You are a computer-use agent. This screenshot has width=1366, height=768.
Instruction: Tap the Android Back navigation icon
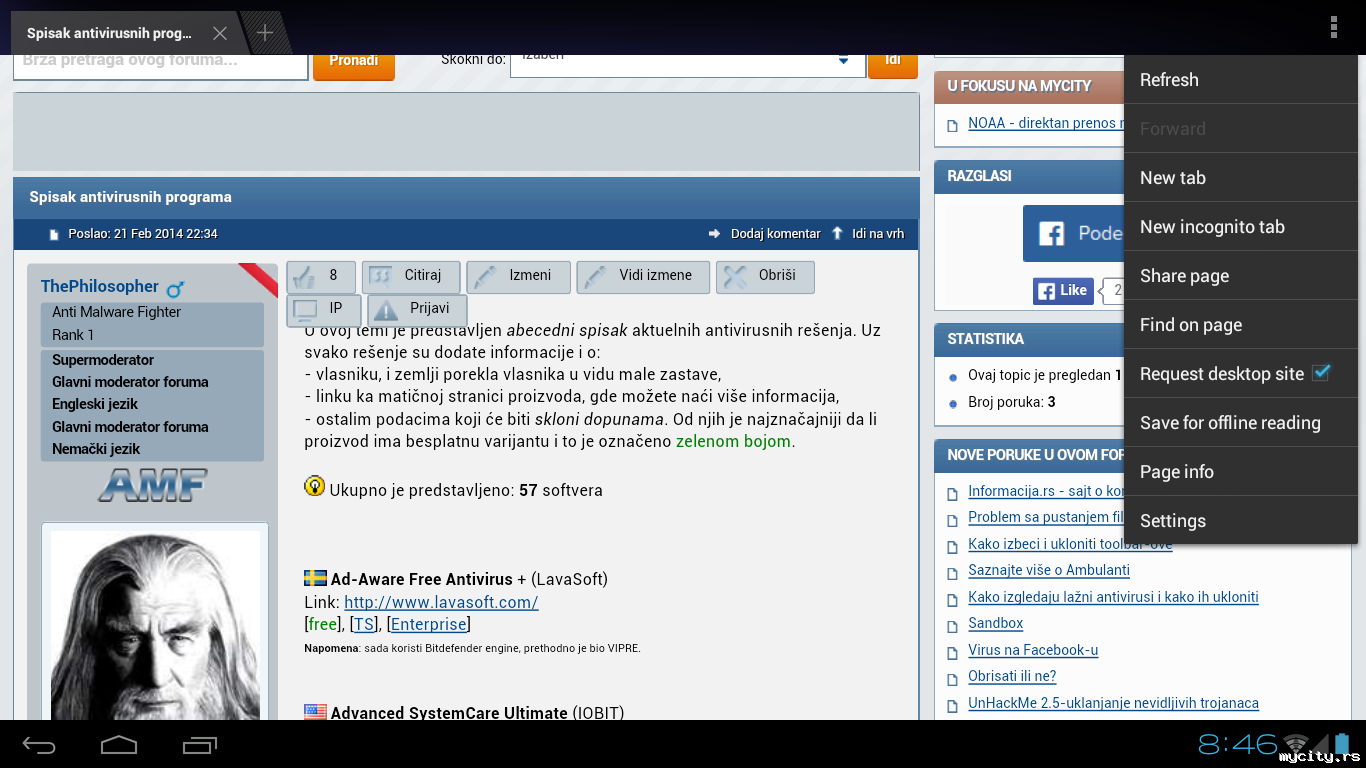pos(40,745)
